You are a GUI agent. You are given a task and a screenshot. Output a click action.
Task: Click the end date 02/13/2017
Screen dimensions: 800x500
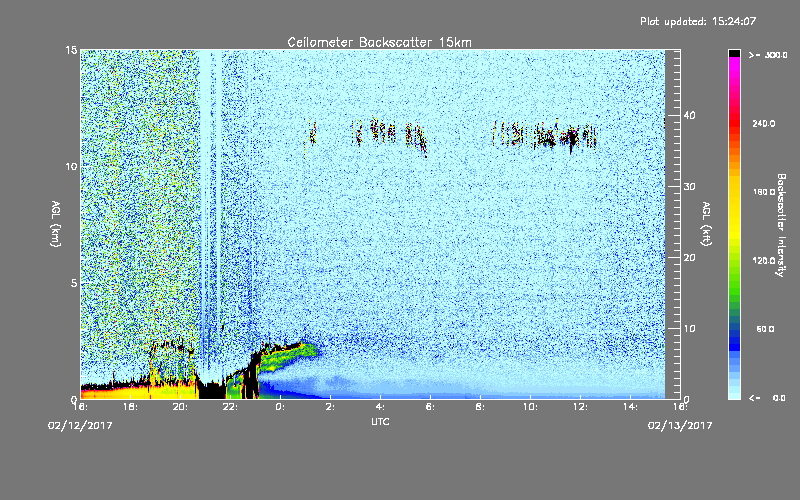pos(680,426)
